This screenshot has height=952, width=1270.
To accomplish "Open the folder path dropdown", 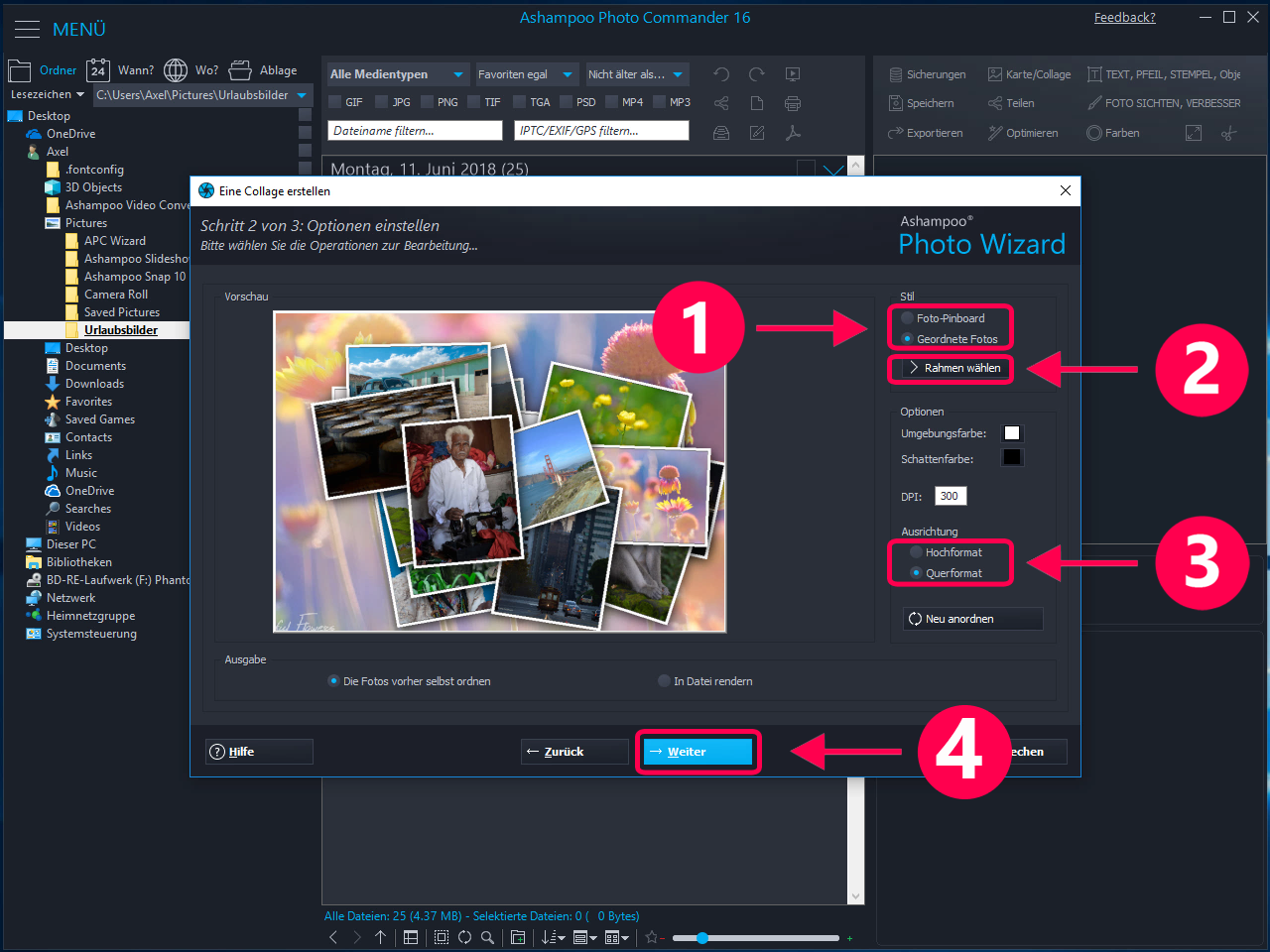I will (x=303, y=95).
